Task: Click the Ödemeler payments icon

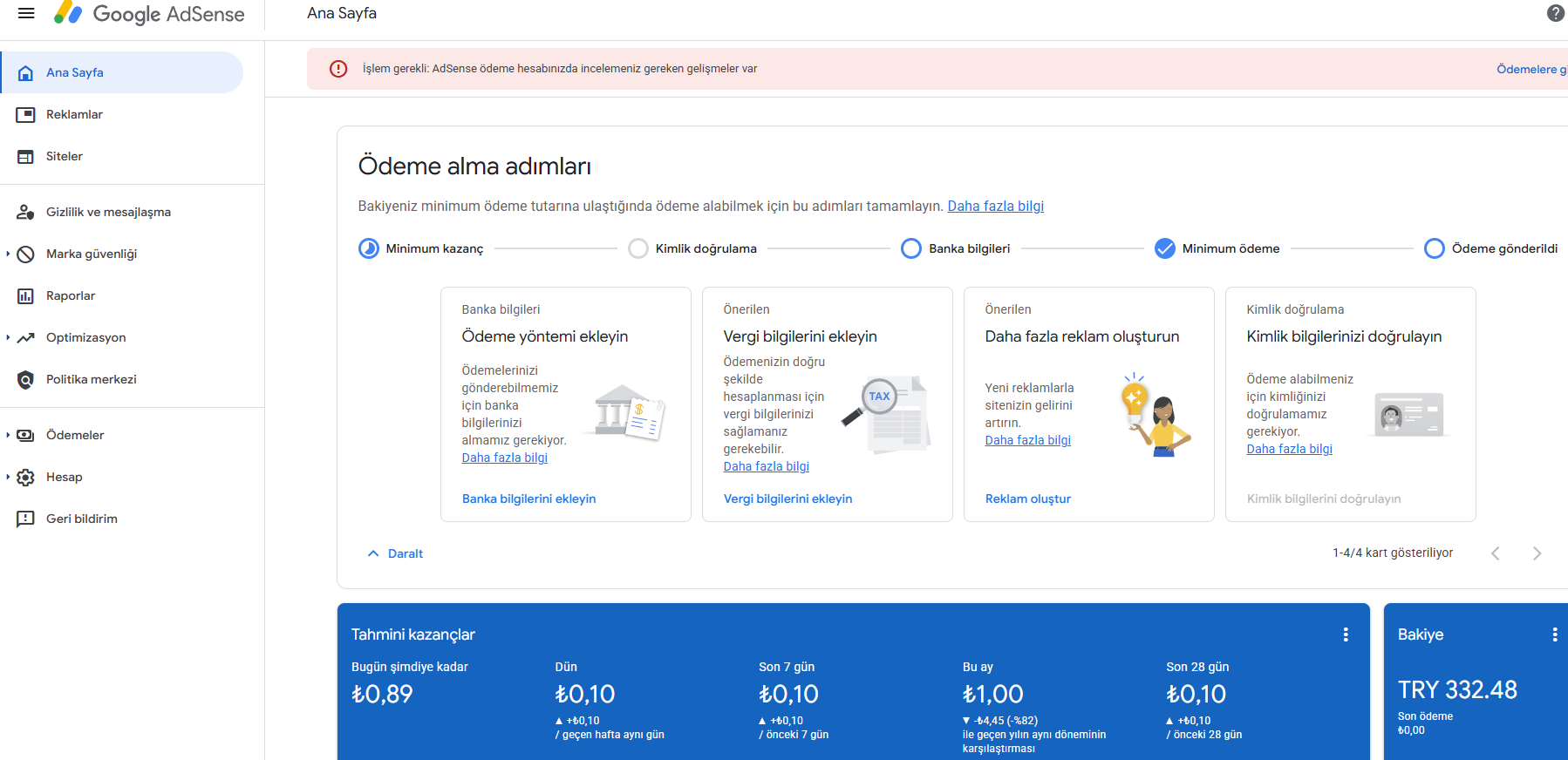Action: click(26, 436)
